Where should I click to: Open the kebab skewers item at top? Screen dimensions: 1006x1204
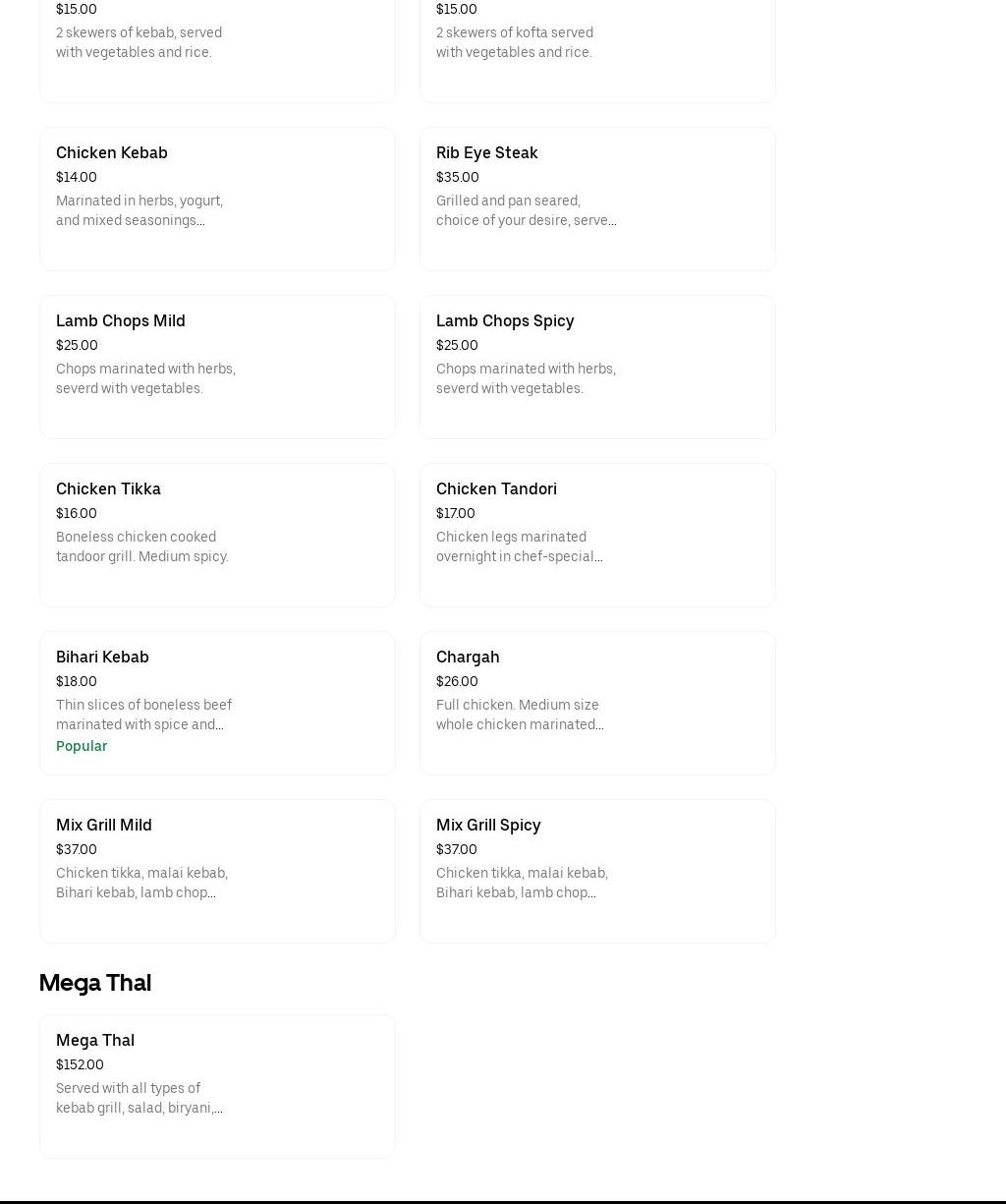(216, 44)
